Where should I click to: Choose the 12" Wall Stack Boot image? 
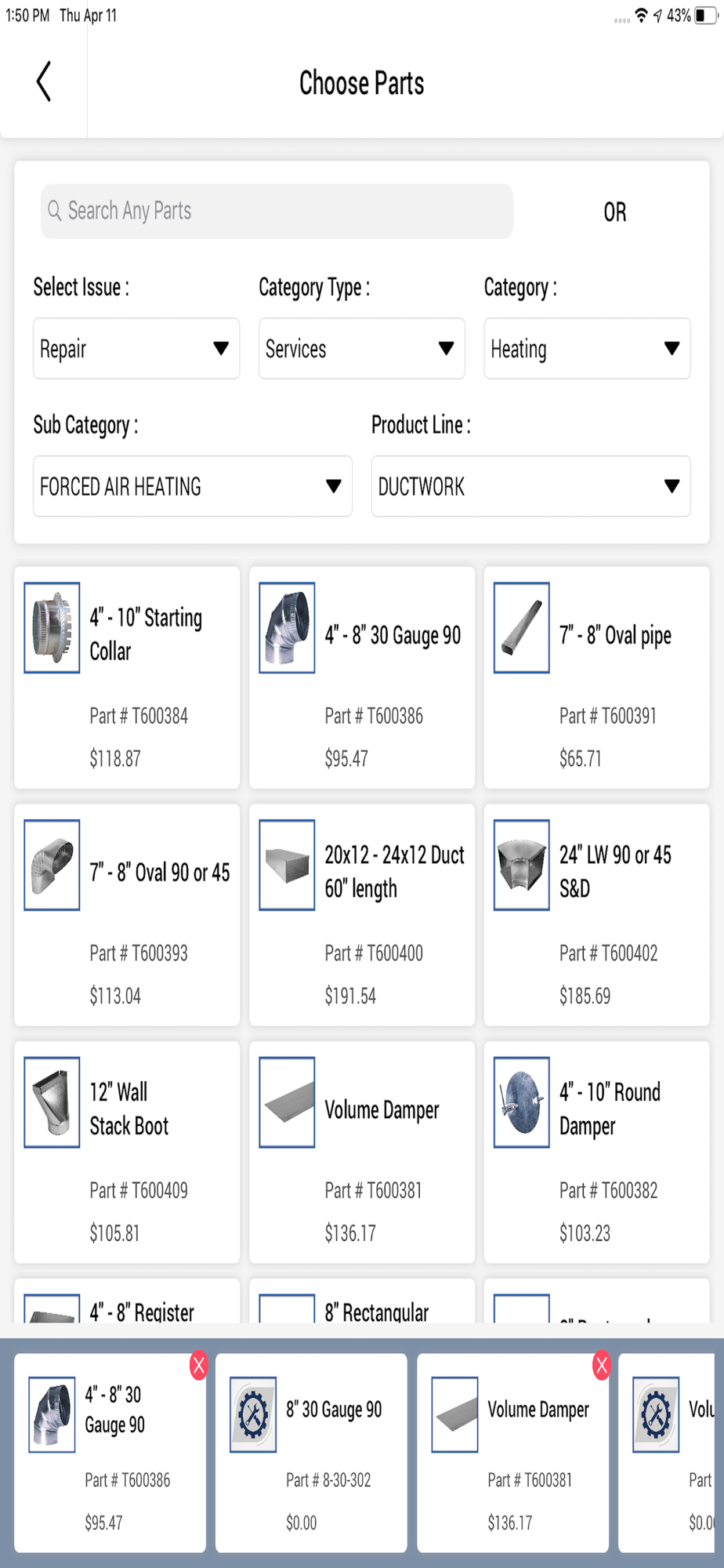[x=52, y=1102]
